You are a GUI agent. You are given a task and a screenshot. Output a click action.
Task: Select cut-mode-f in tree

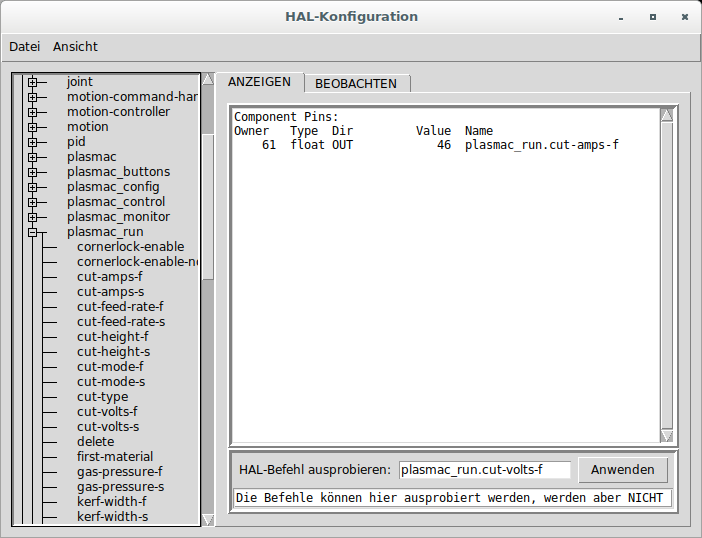[110, 367]
